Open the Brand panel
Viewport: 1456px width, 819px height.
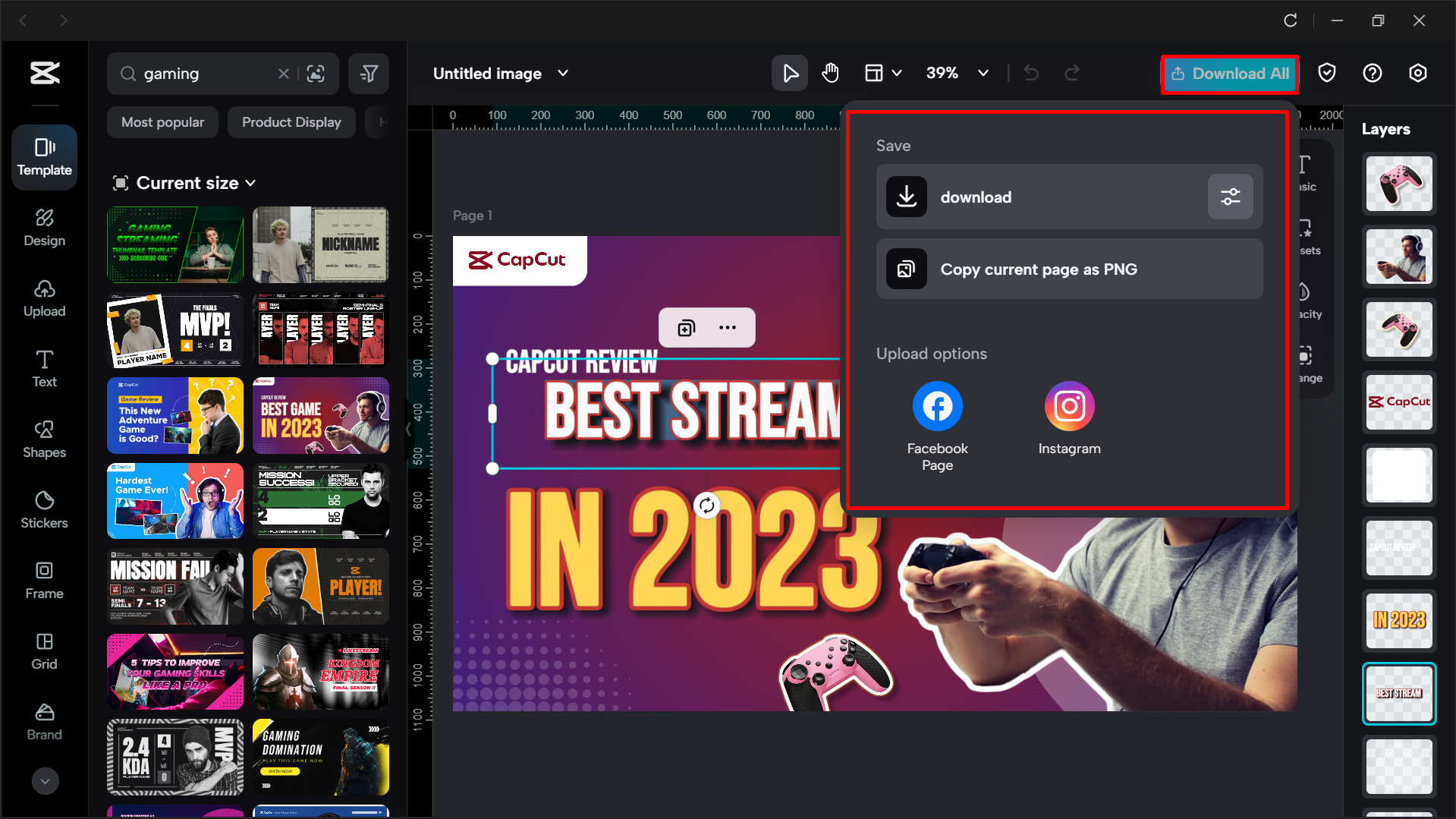pos(45,722)
